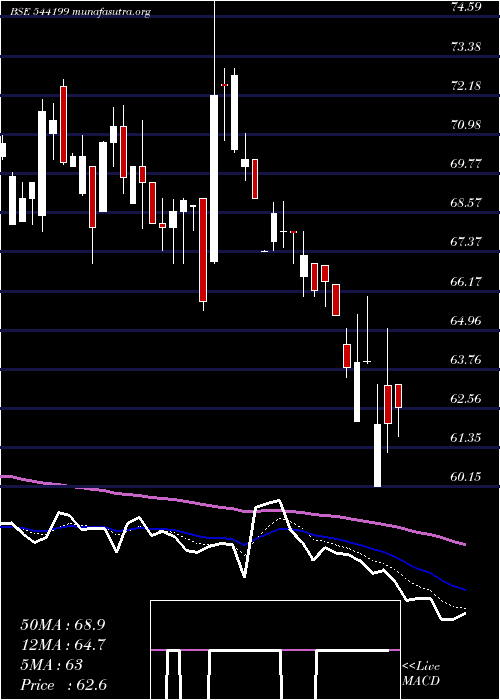Click the 62.56 price axis label
This screenshot has height=700, width=500.
click(x=467, y=399)
